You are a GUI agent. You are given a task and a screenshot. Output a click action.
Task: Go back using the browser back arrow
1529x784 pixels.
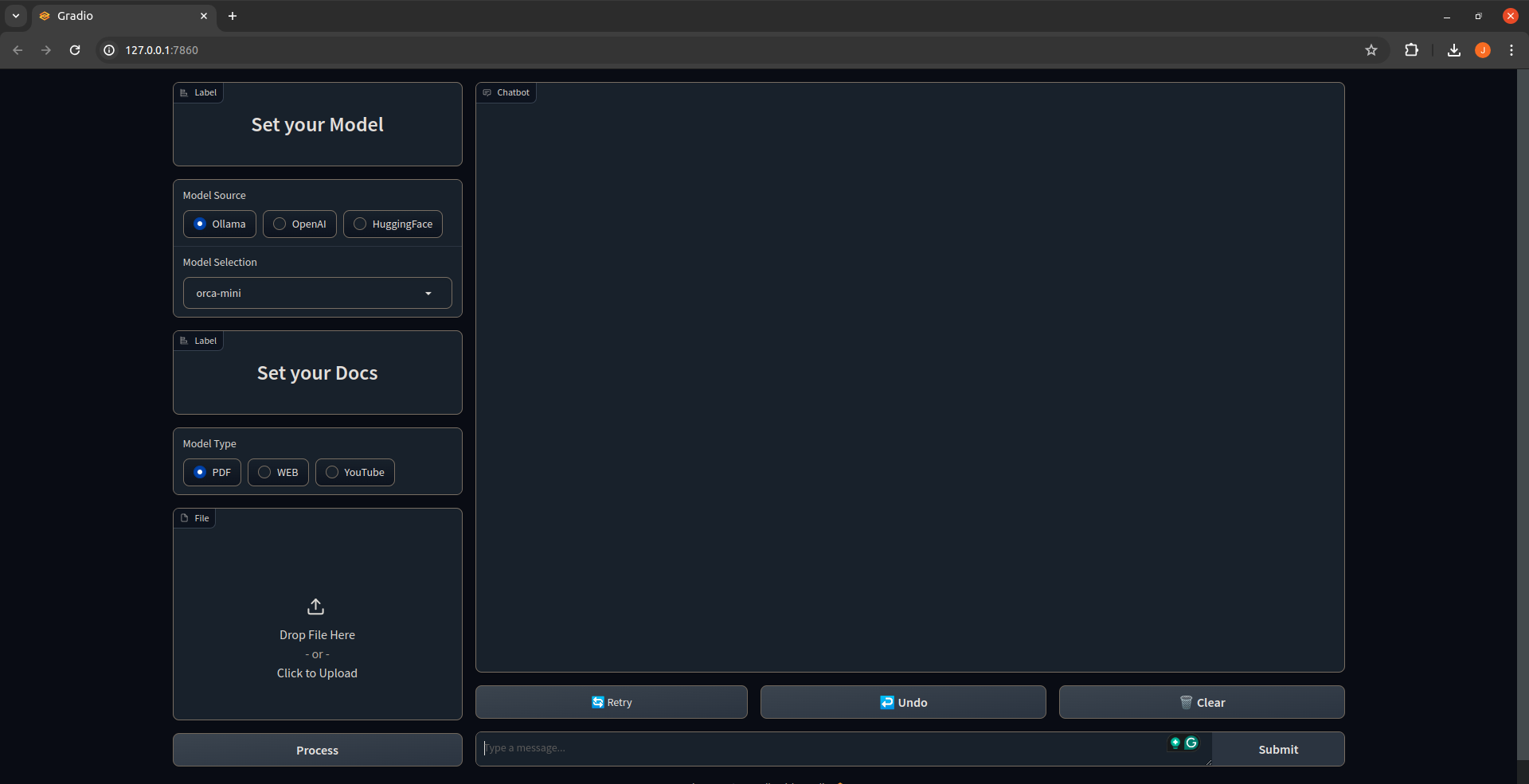coord(18,50)
